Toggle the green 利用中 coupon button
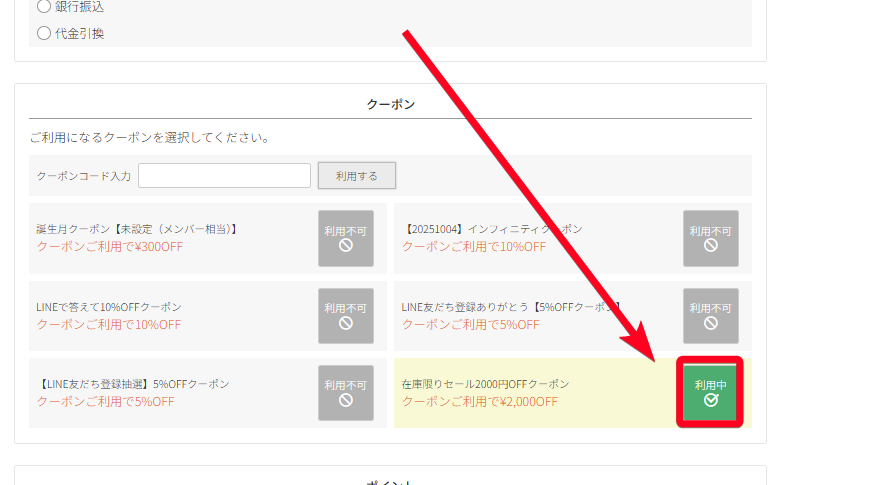 [x=710, y=392]
